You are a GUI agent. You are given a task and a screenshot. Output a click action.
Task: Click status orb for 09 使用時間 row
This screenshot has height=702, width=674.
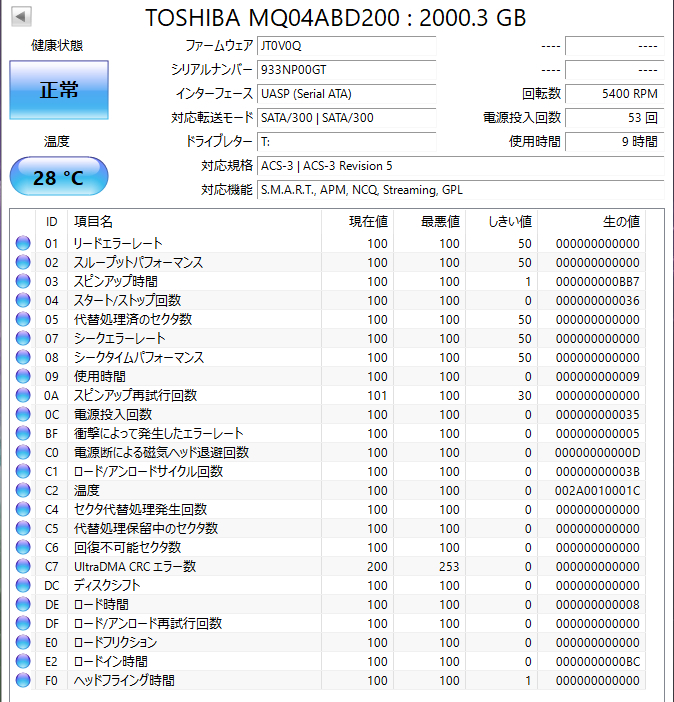23,377
